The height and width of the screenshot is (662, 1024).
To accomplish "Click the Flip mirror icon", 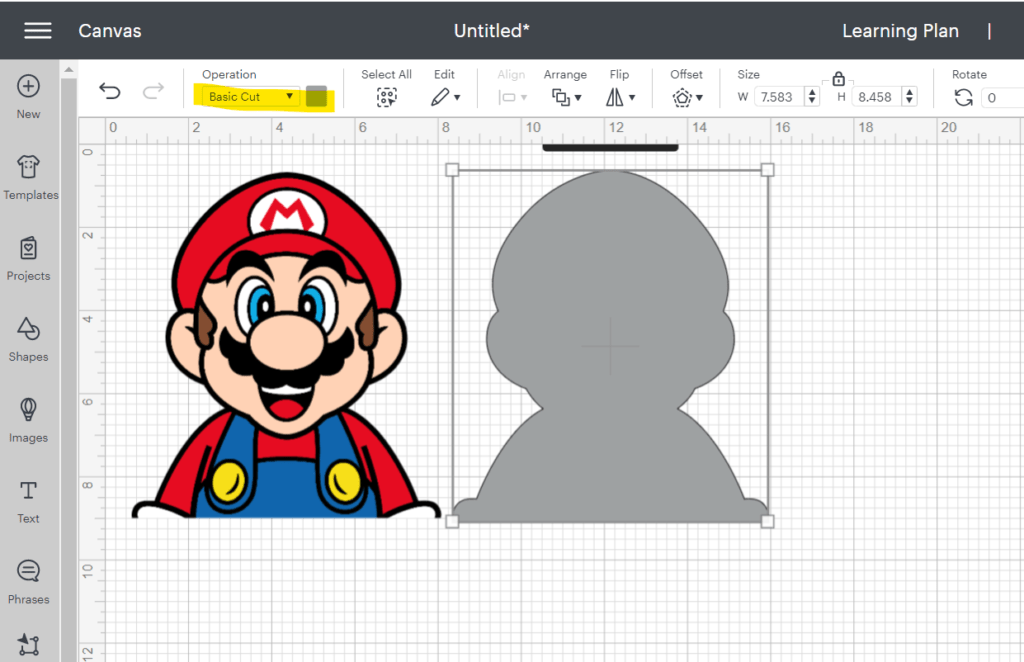I will coord(615,97).
